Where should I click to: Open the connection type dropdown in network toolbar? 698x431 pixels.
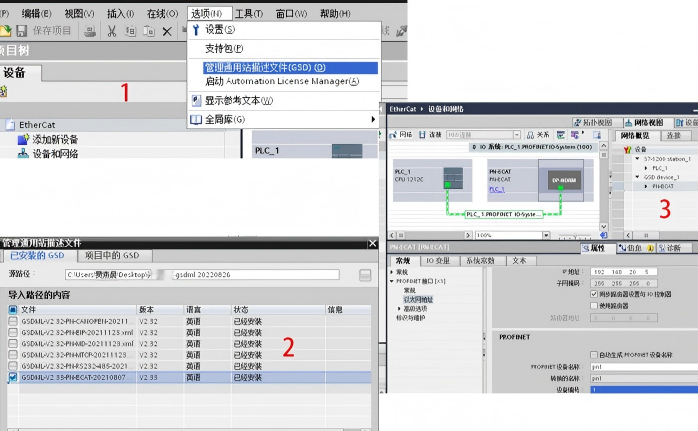[x=516, y=134]
